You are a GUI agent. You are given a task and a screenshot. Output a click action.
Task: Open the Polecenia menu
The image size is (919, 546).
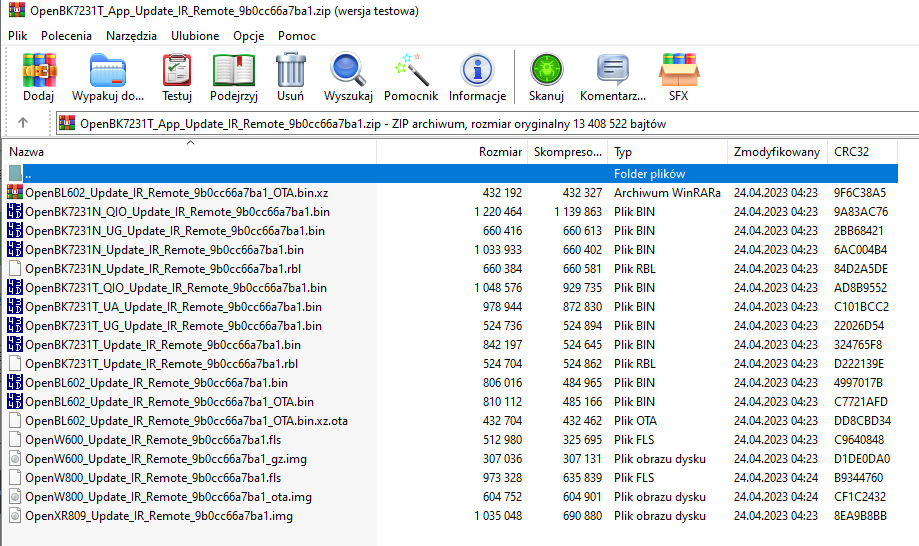point(66,36)
